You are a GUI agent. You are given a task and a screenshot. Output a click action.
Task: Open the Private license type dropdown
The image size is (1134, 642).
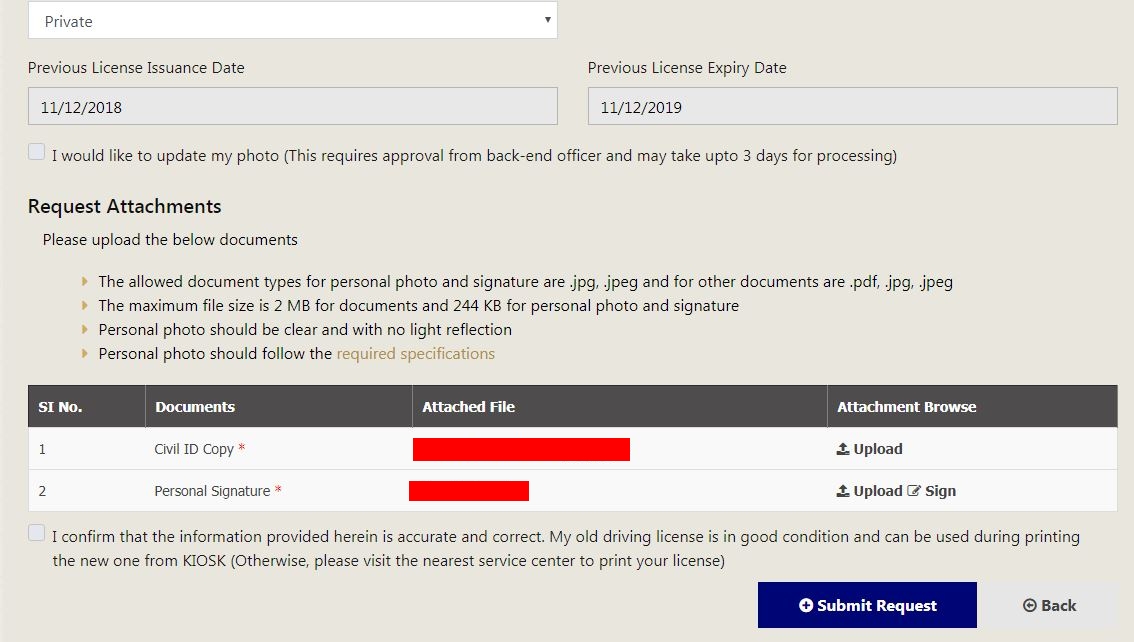click(x=293, y=20)
